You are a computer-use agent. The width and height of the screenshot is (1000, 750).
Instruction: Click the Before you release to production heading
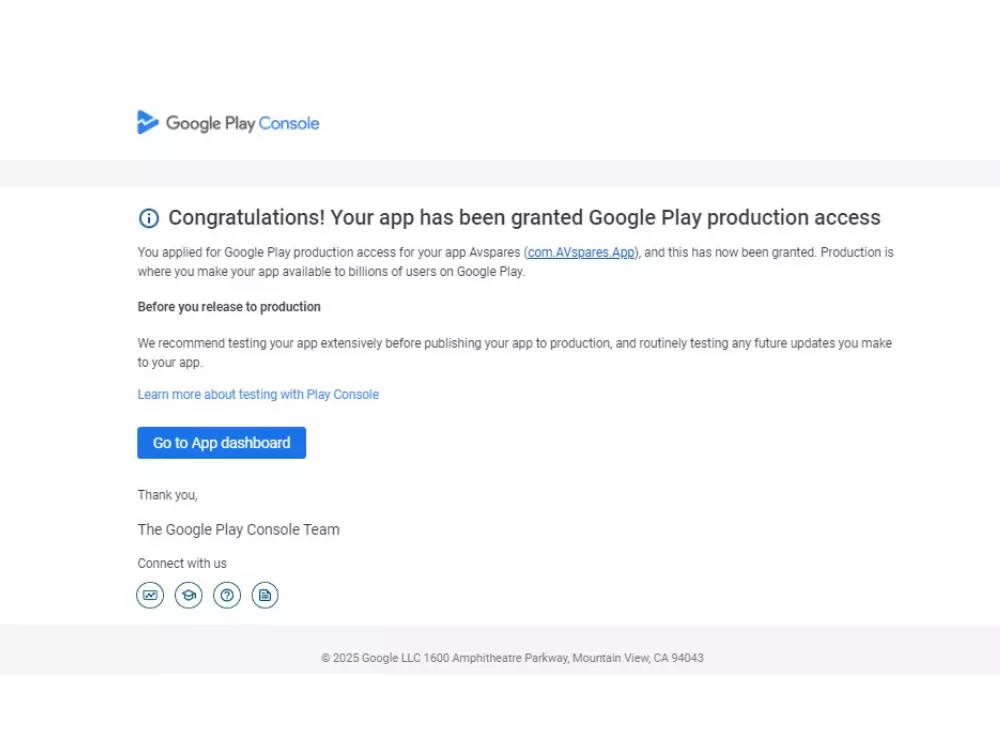click(229, 307)
